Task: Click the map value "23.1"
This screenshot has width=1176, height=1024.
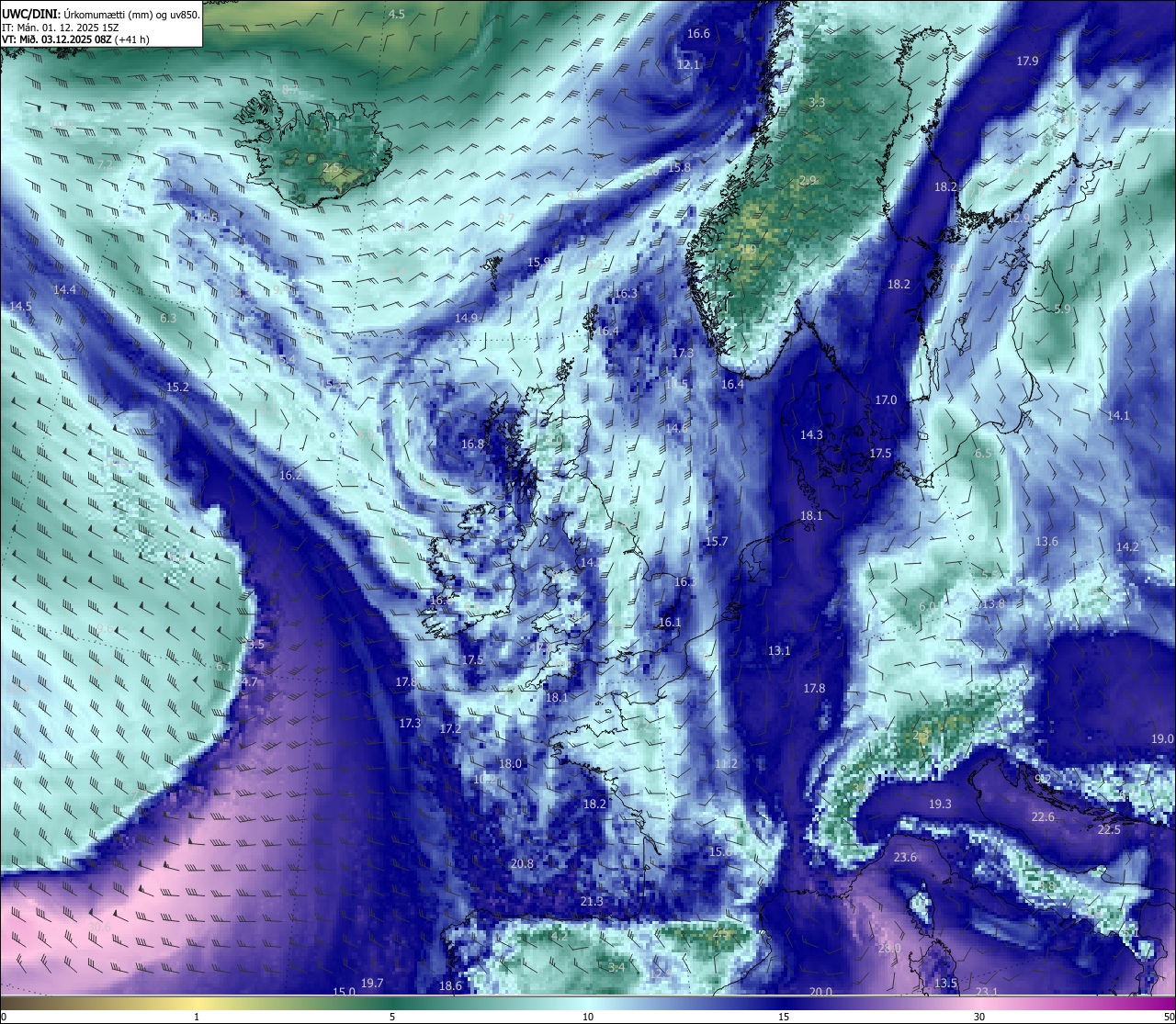Action: [987, 992]
